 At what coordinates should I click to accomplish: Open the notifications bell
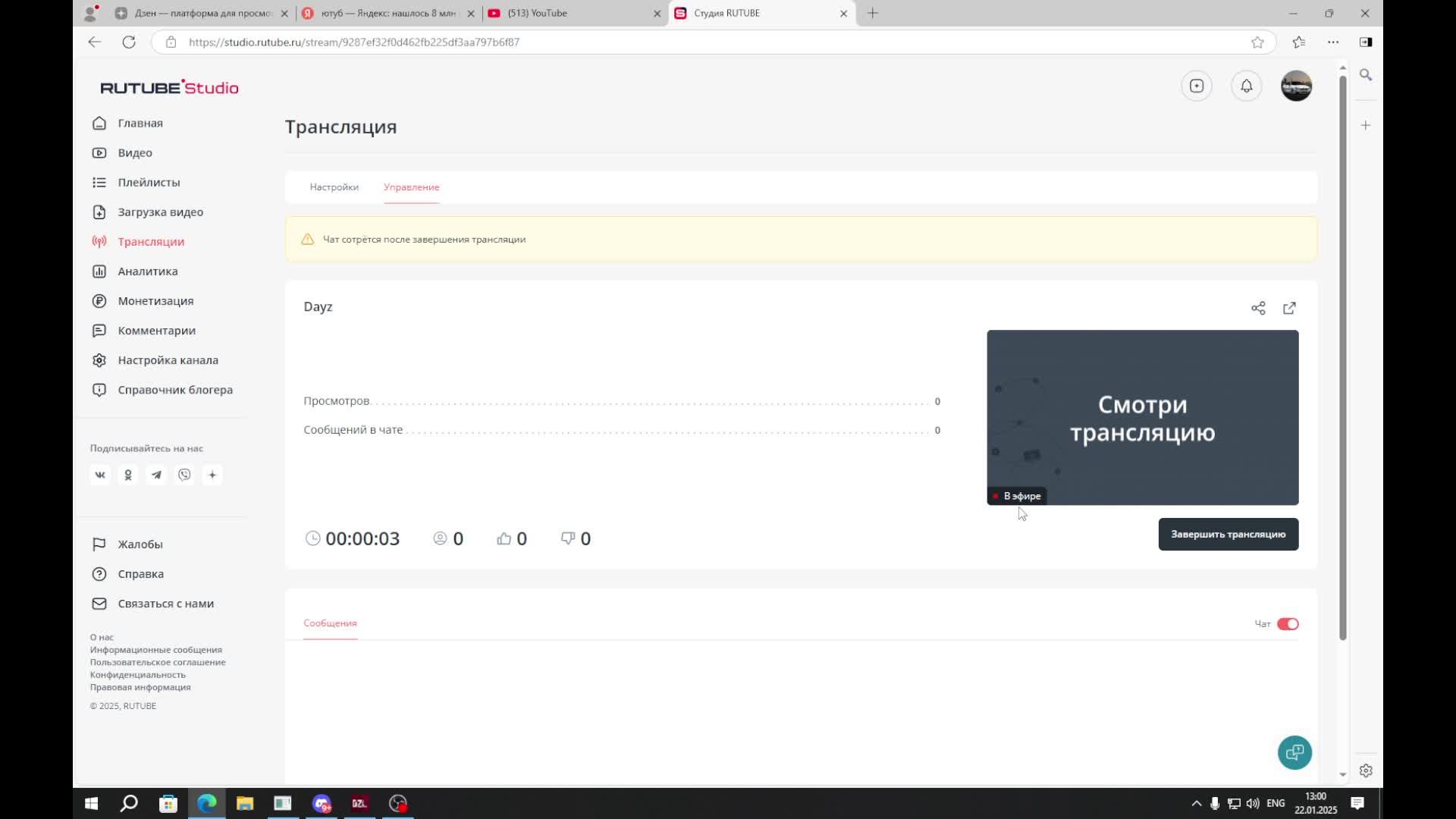pyautogui.click(x=1246, y=86)
